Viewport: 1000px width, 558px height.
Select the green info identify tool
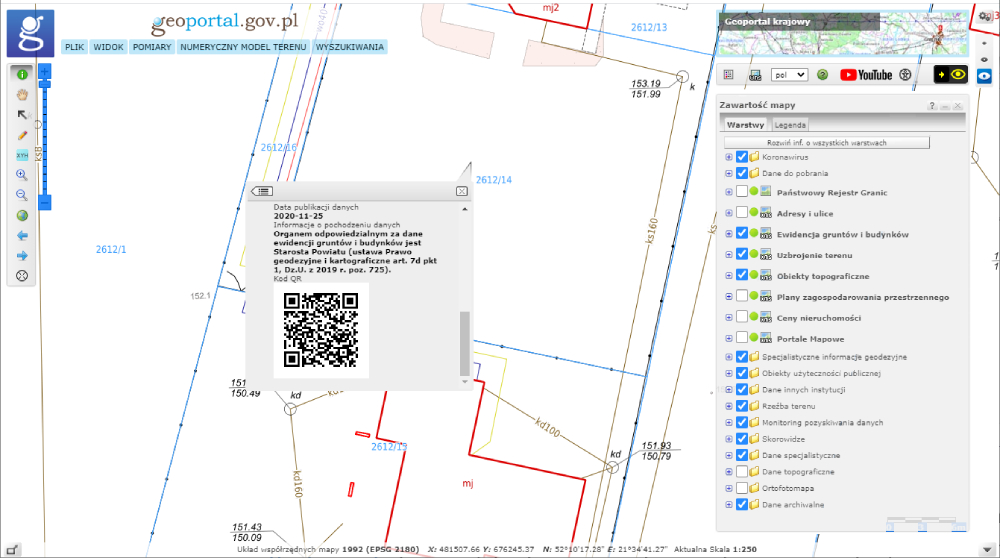tap(22, 75)
